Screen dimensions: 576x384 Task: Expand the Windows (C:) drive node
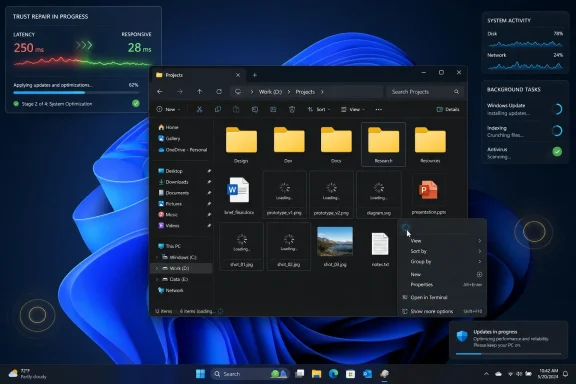pos(157,257)
